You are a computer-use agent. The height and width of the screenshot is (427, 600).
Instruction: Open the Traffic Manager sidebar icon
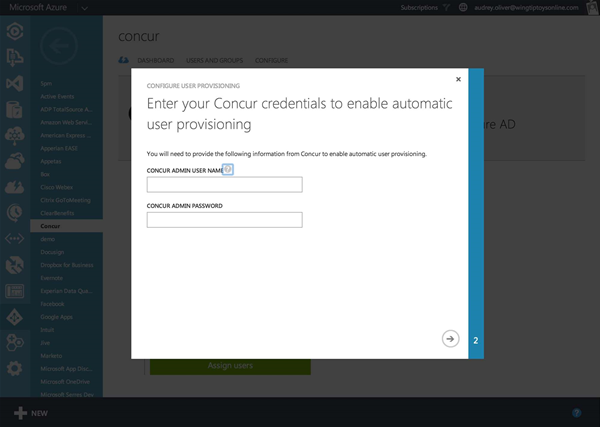(15, 265)
